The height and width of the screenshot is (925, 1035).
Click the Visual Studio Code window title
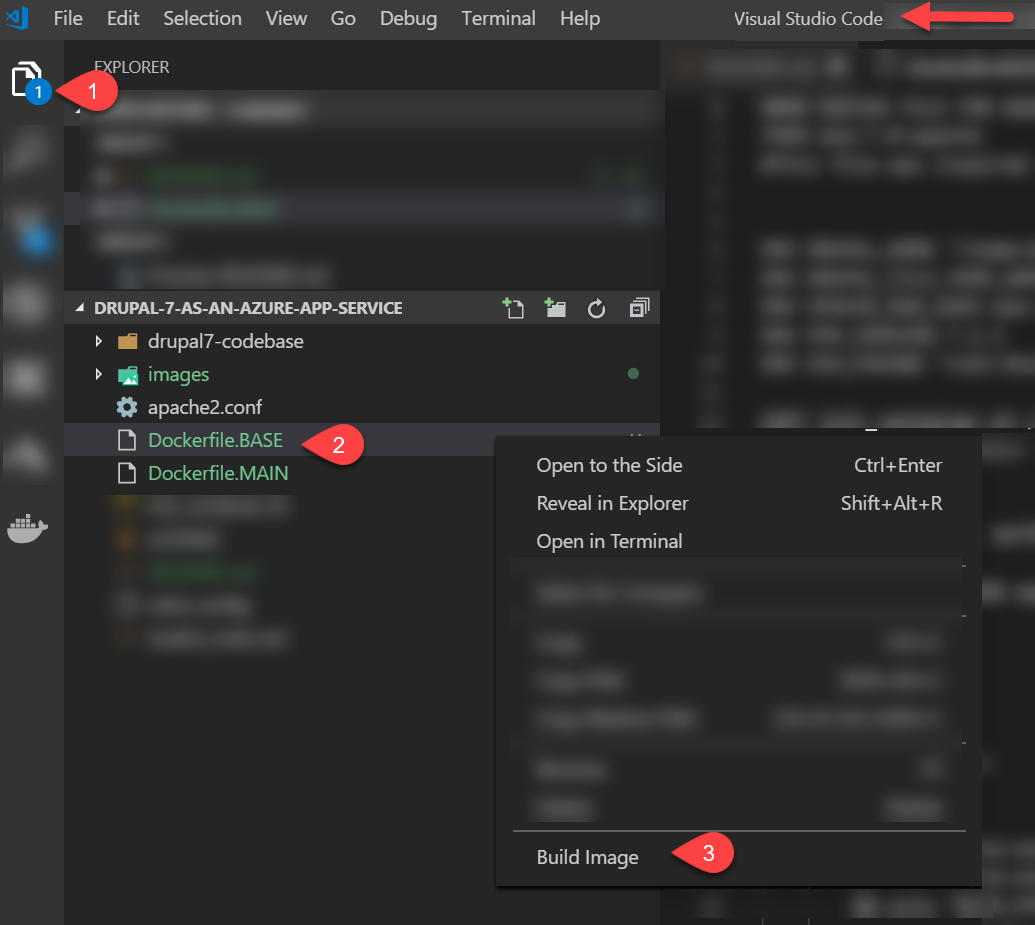[808, 18]
